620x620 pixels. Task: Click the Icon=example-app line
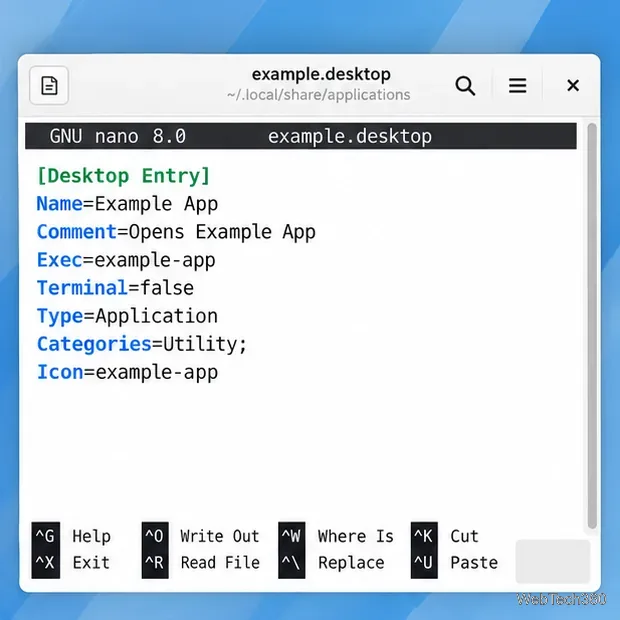[127, 372]
